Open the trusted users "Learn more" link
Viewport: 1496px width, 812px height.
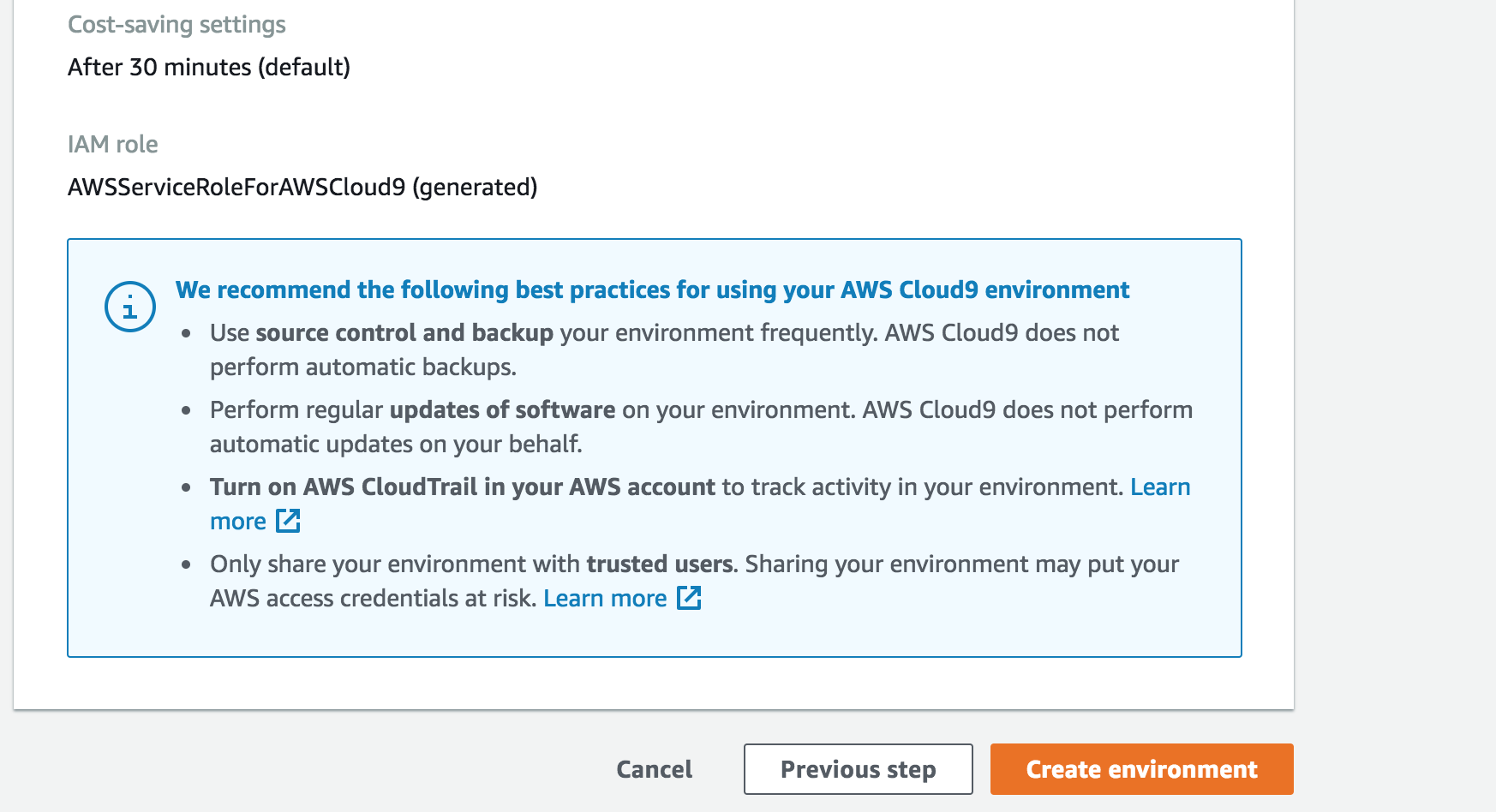coord(605,598)
